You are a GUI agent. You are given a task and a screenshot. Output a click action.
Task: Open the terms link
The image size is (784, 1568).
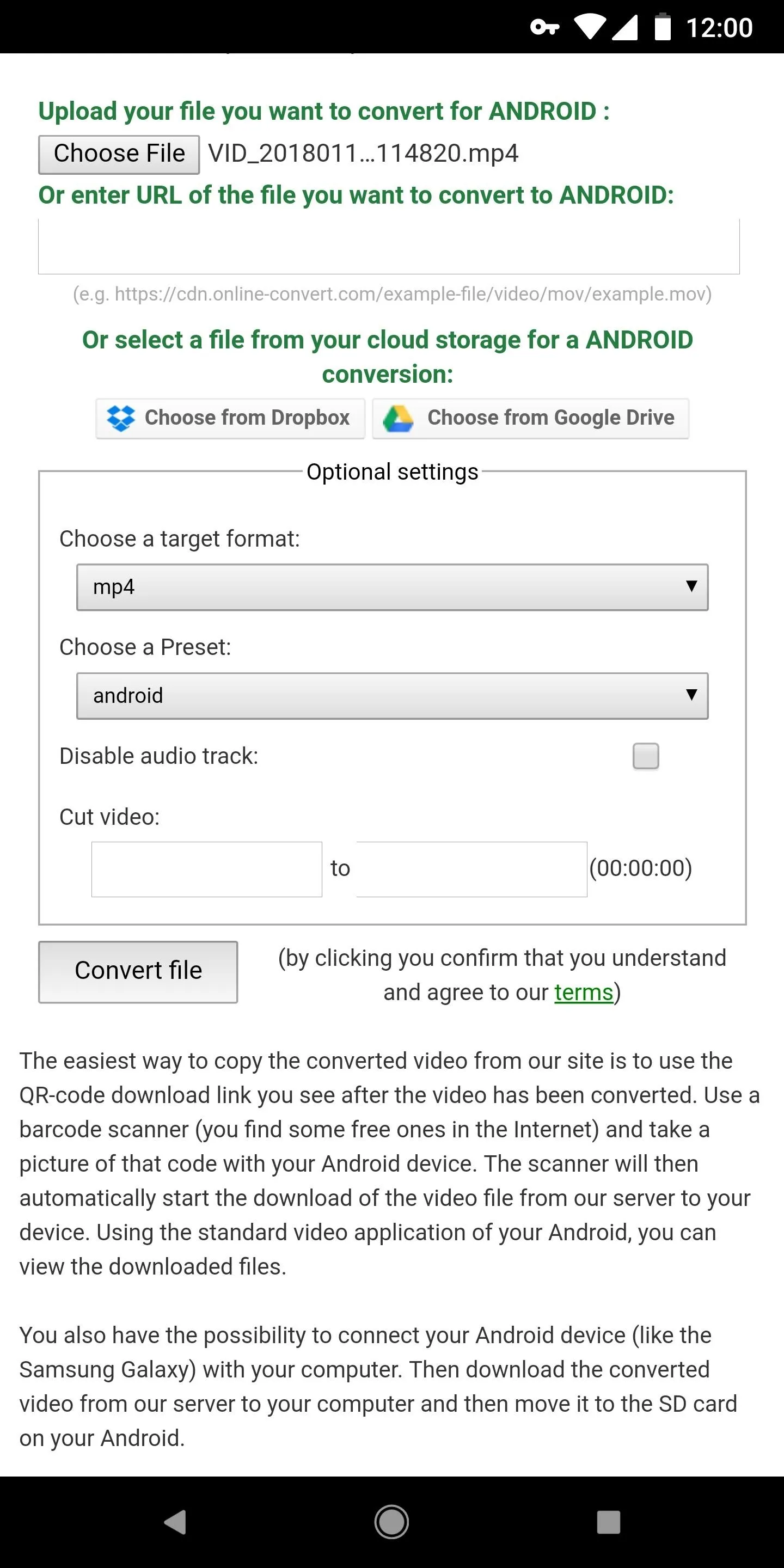click(x=583, y=992)
